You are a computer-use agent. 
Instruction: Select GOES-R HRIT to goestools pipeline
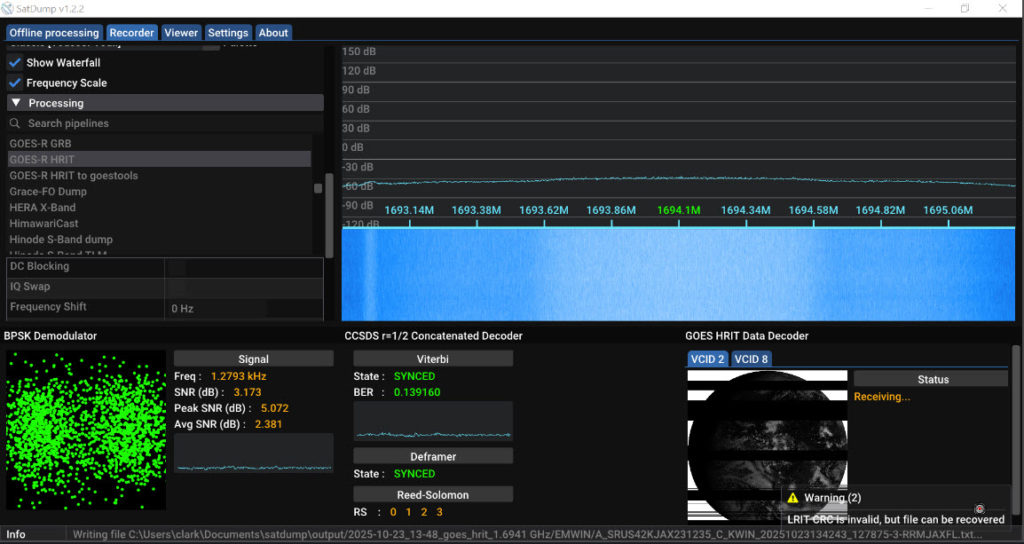(74, 176)
